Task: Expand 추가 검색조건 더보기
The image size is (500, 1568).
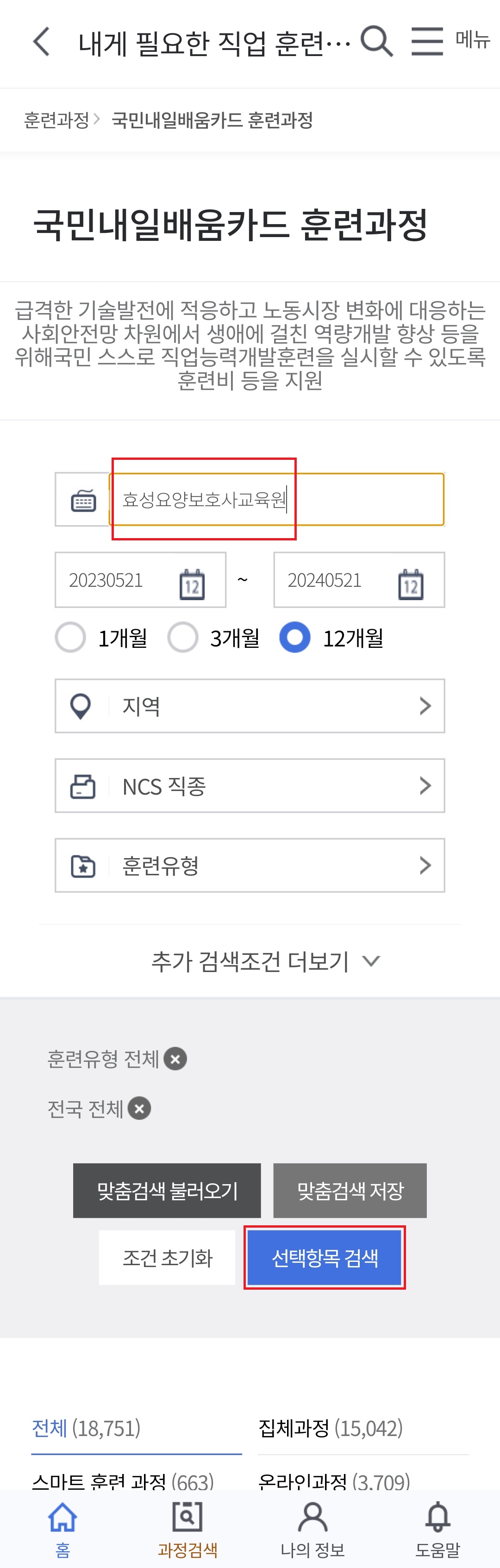Action: pos(265,961)
